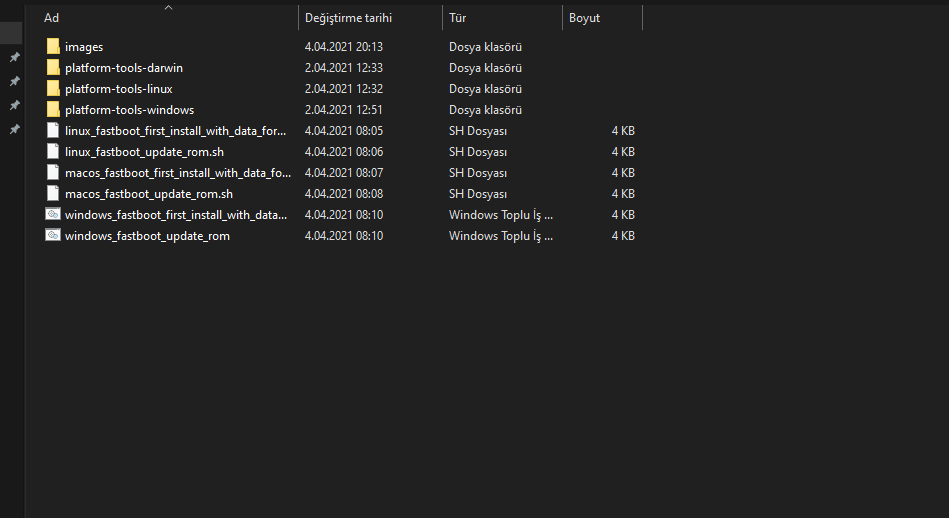Sort files by the Ad column header

pos(51,18)
